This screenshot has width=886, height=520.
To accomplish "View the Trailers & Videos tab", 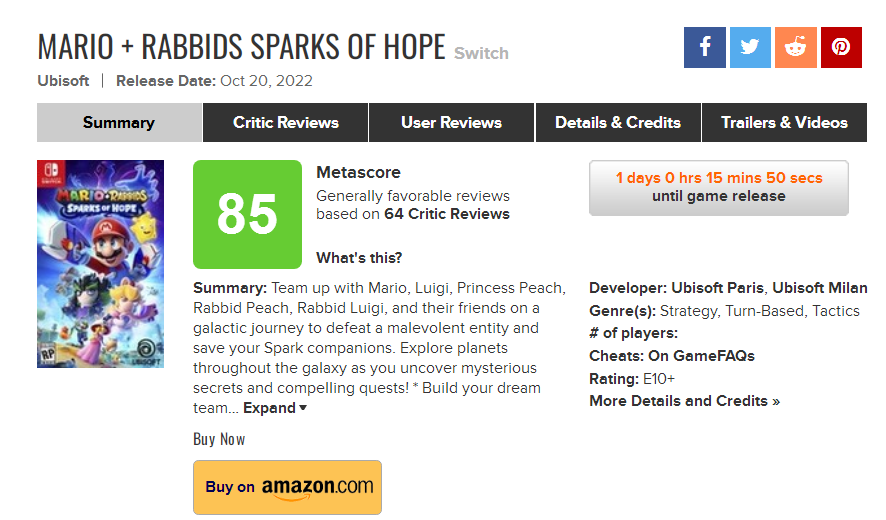I will [x=784, y=123].
